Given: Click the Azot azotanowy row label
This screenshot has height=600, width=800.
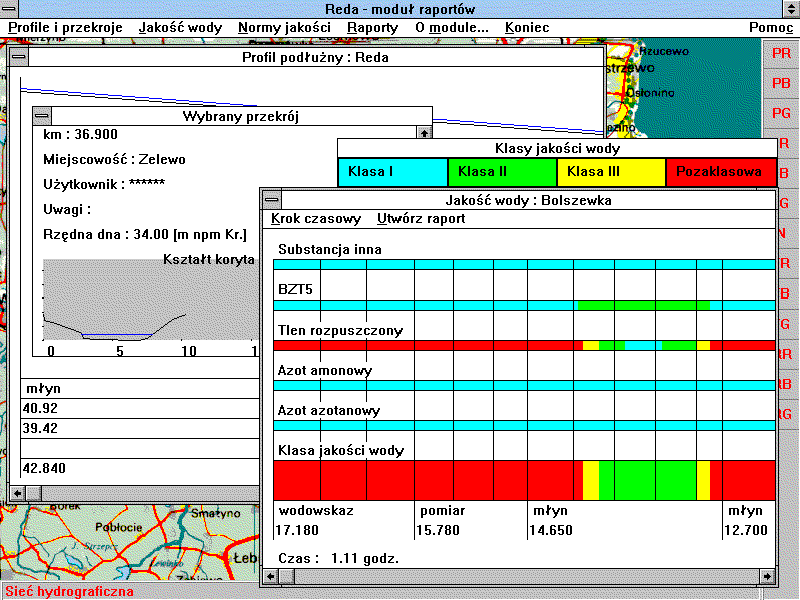Looking at the screenshot, I should click(329, 410).
